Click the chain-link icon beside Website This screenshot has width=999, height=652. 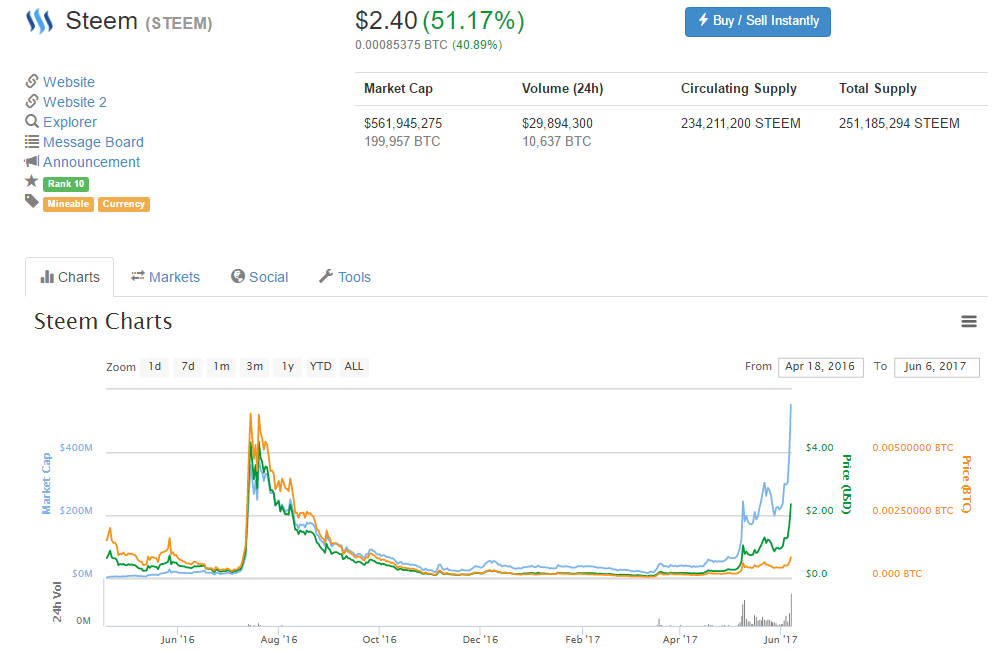click(x=32, y=81)
